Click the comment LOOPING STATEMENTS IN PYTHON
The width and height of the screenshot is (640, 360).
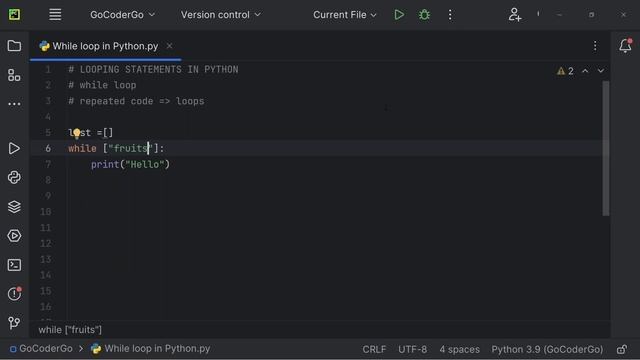pos(153,69)
